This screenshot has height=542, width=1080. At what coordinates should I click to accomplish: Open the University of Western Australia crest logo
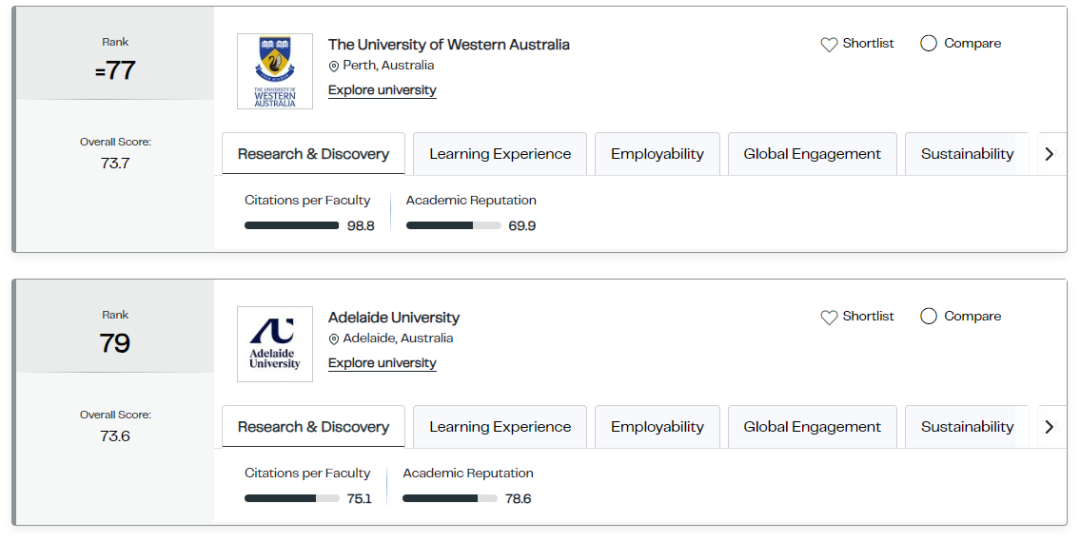point(275,71)
